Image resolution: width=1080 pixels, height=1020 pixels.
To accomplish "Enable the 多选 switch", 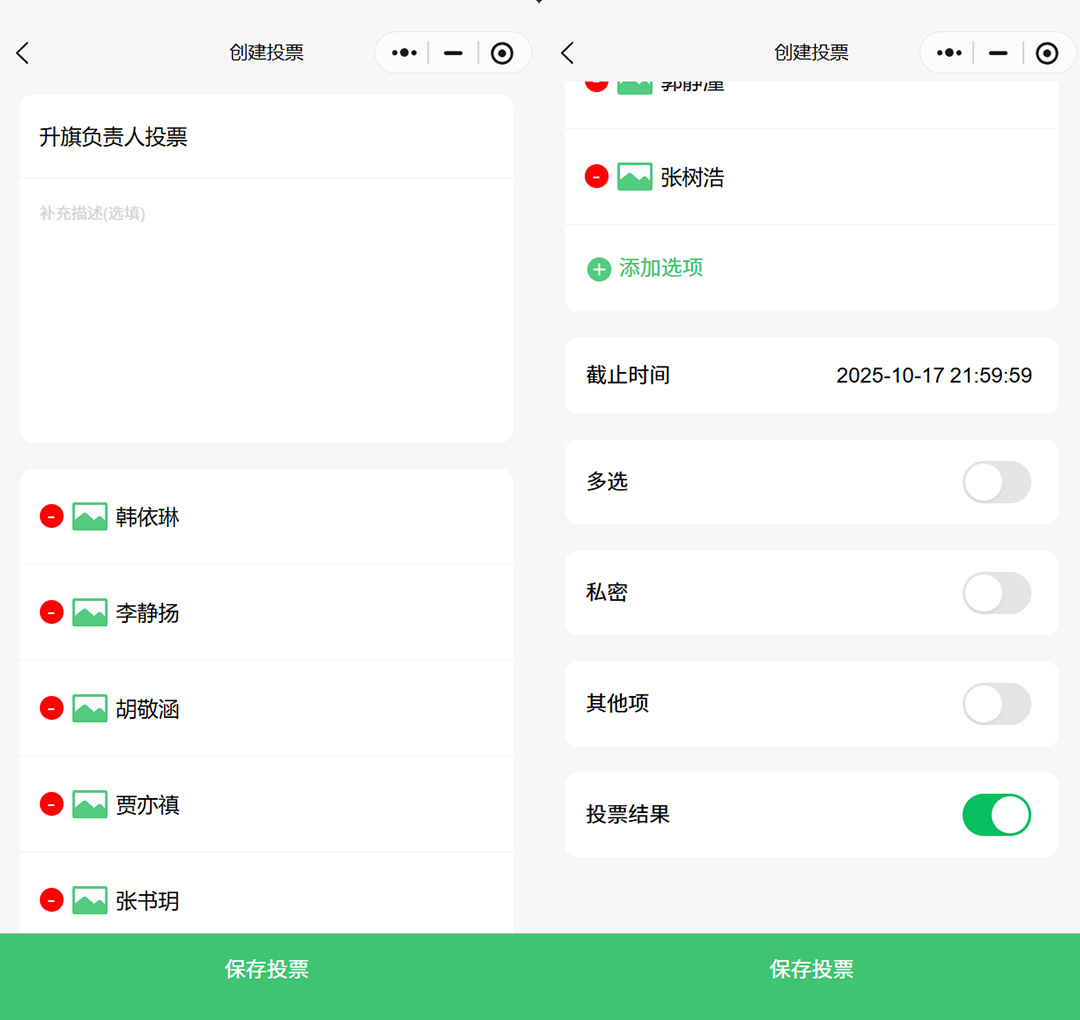I will click(996, 482).
